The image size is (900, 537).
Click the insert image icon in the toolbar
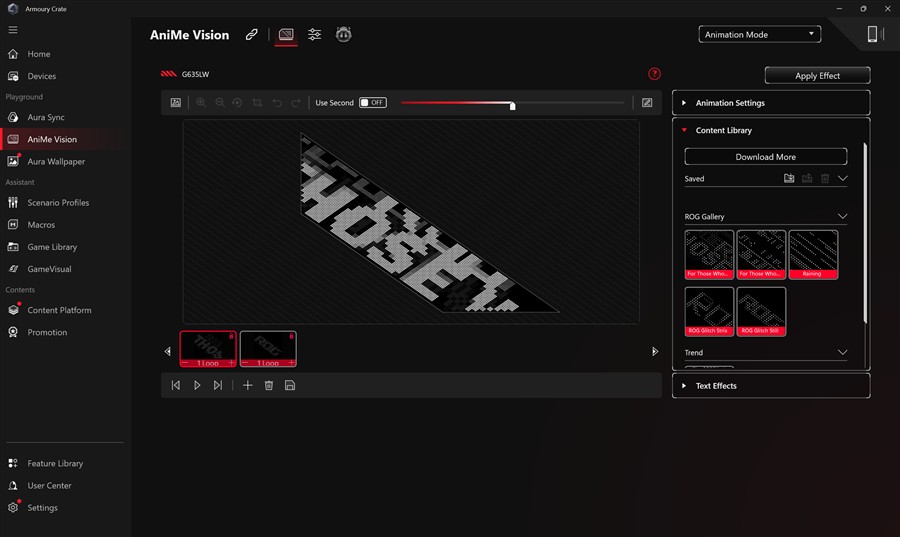(176, 103)
